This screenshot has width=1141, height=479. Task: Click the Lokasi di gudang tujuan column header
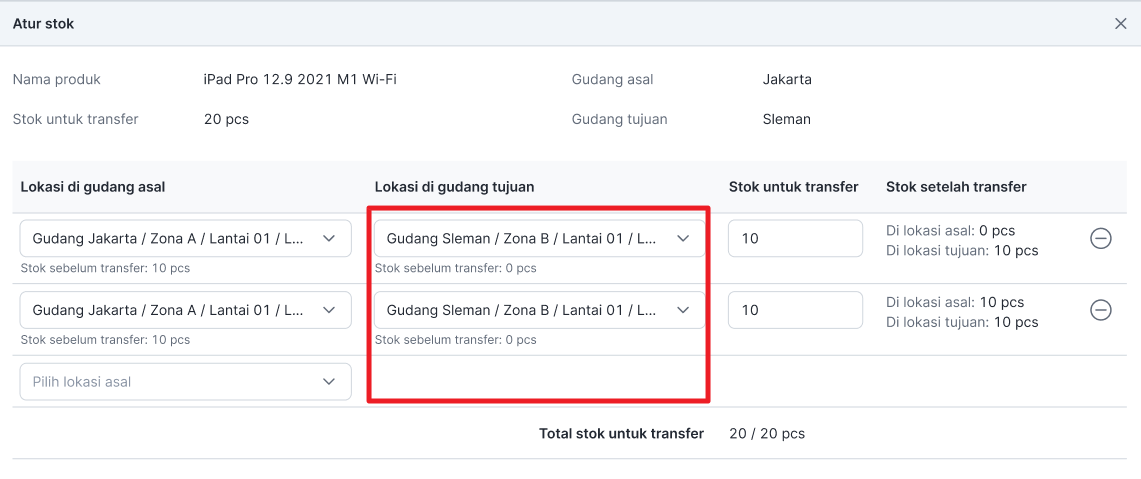[x=455, y=187]
